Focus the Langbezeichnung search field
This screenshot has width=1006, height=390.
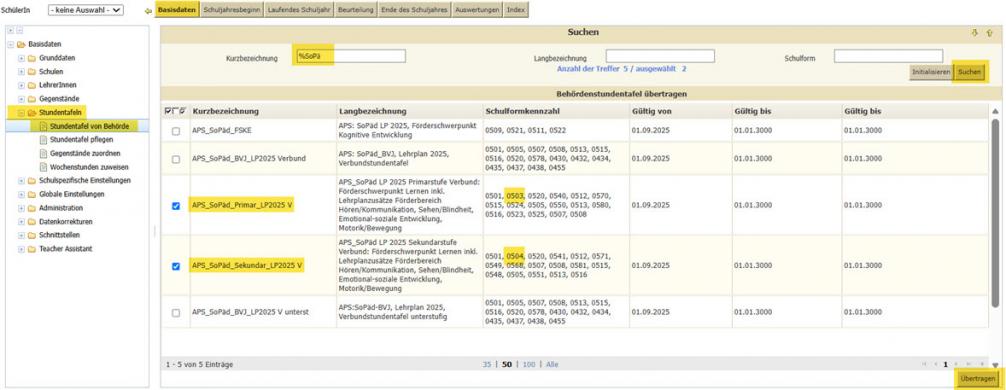pyautogui.click(x=660, y=56)
